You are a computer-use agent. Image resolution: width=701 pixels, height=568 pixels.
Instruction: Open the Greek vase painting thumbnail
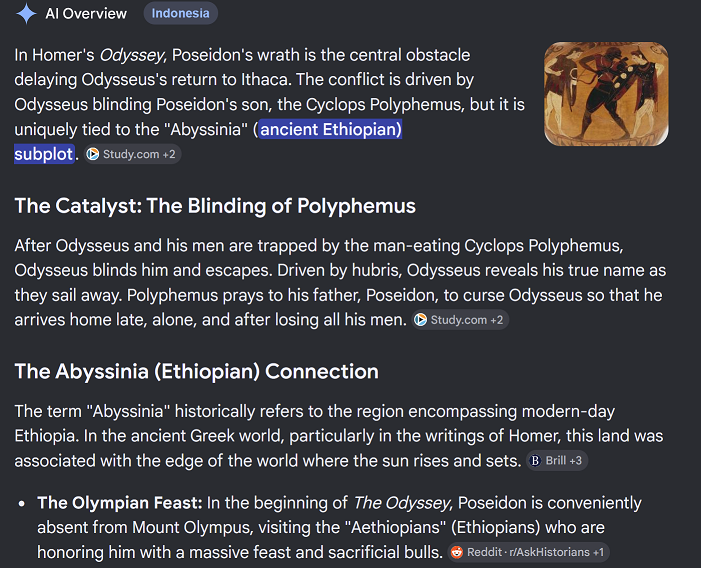[x=606, y=94]
